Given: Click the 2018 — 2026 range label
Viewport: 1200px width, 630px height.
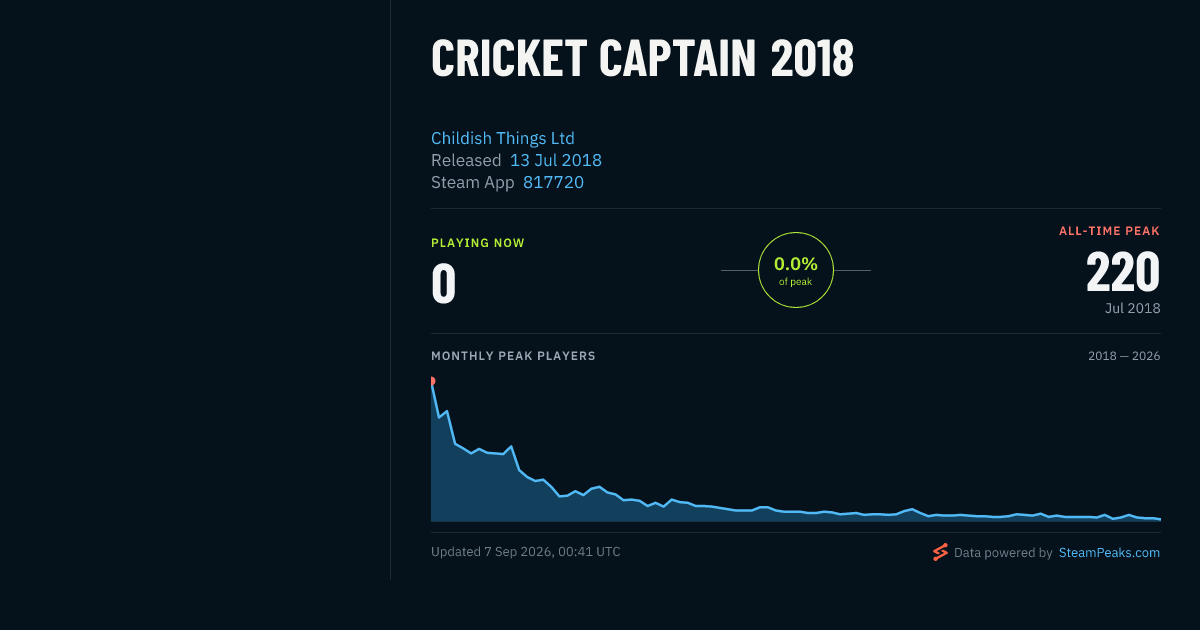Looking at the screenshot, I should click(x=1124, y=356).
